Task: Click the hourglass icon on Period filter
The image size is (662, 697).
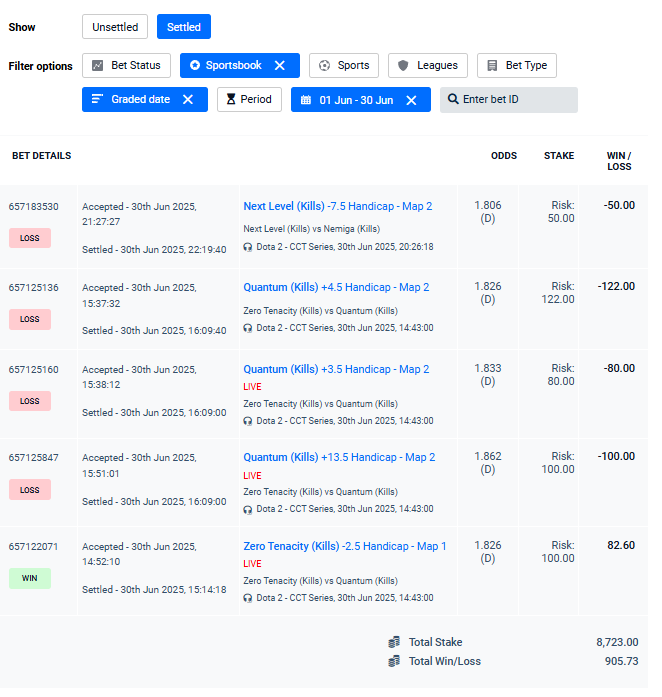Action: pos(231,100)
